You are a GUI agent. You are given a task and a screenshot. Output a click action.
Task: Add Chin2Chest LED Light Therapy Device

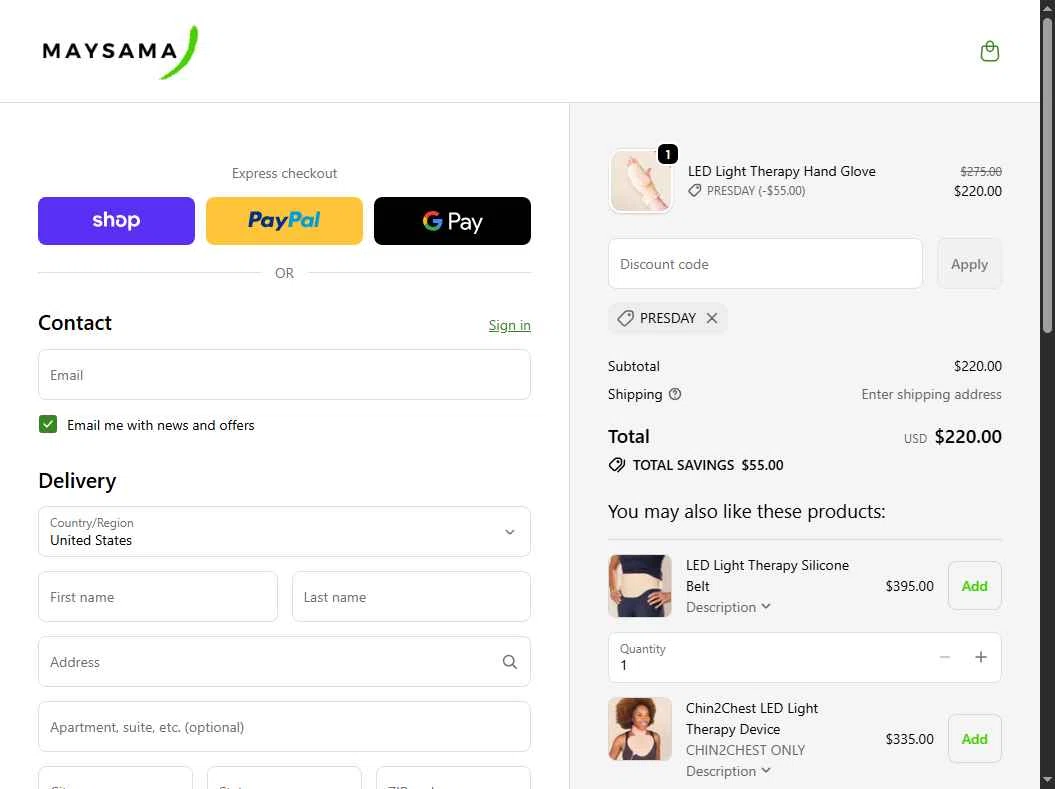974,739
